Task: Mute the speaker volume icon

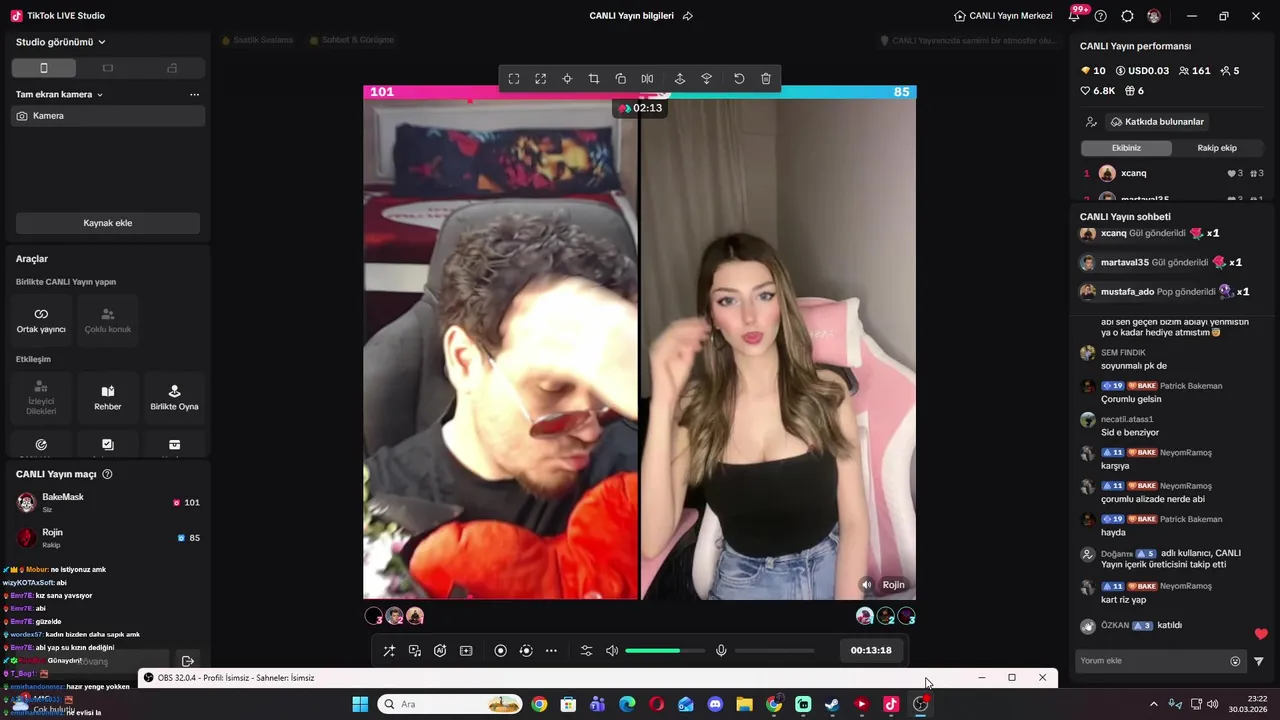Action: (x=612, y=651)
